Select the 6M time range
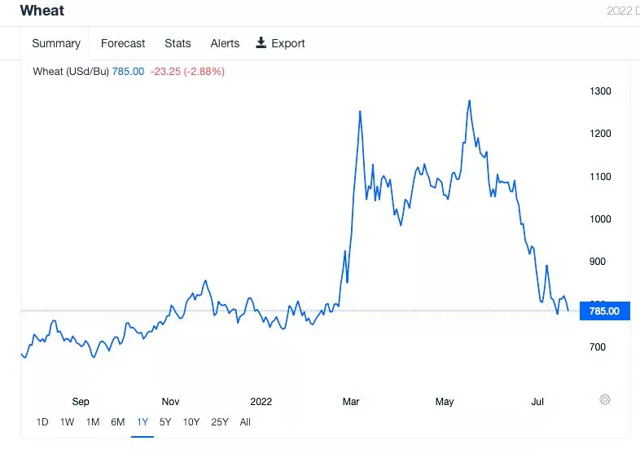The width and height of the screenshot is (640, 454). coord(117,422)
